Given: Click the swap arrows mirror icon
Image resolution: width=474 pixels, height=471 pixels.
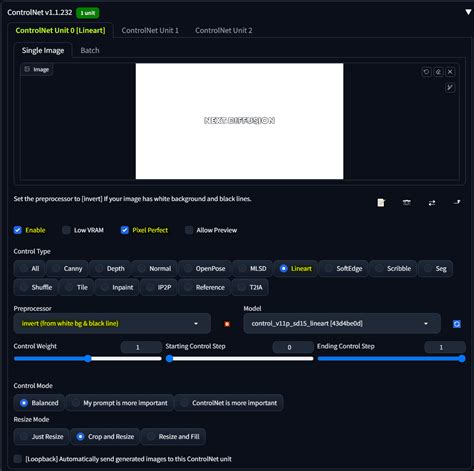Looking at the screenshot, I should pyautogui.click(x=432, y=203).
